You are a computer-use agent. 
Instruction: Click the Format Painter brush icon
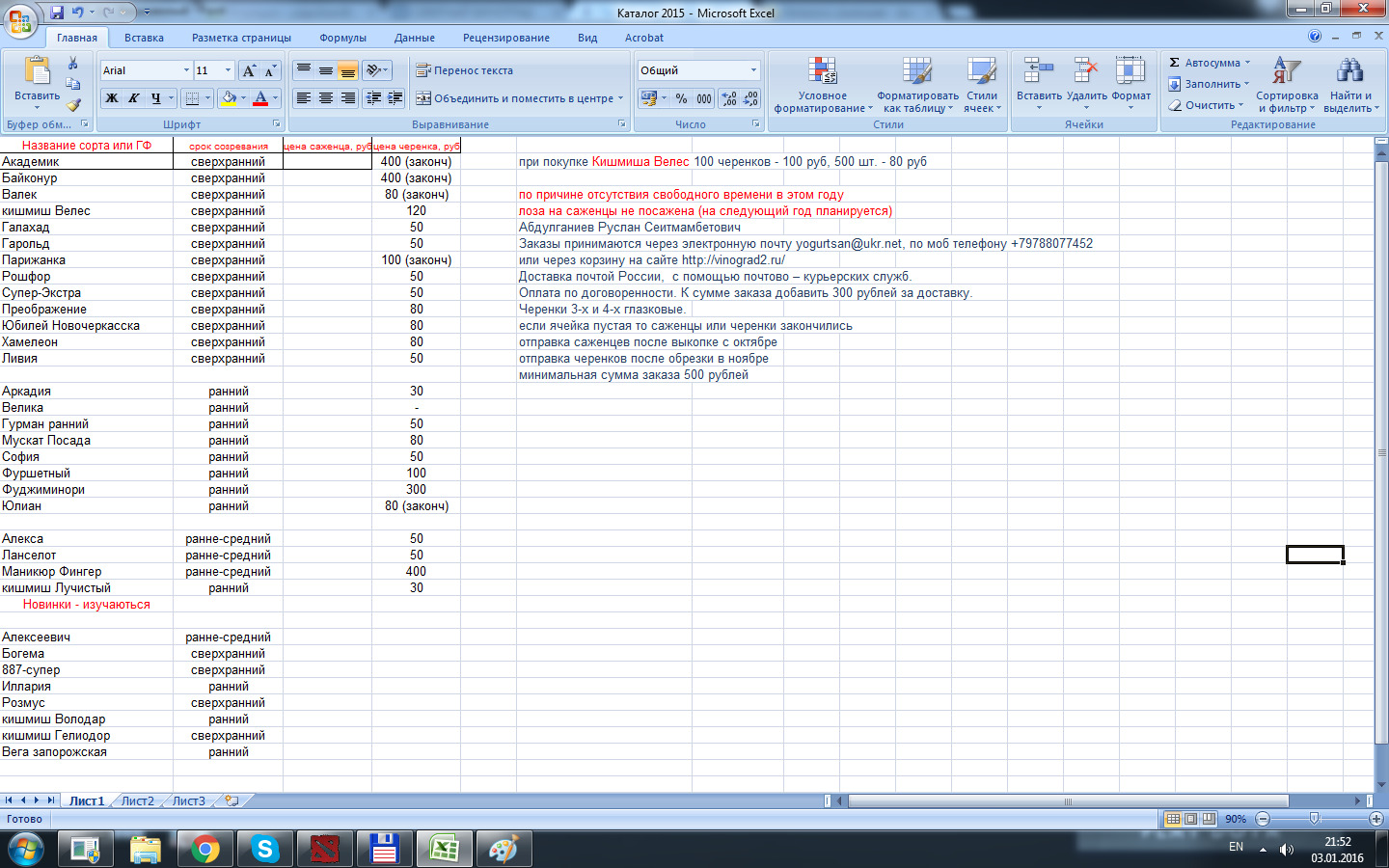[72, 105]
